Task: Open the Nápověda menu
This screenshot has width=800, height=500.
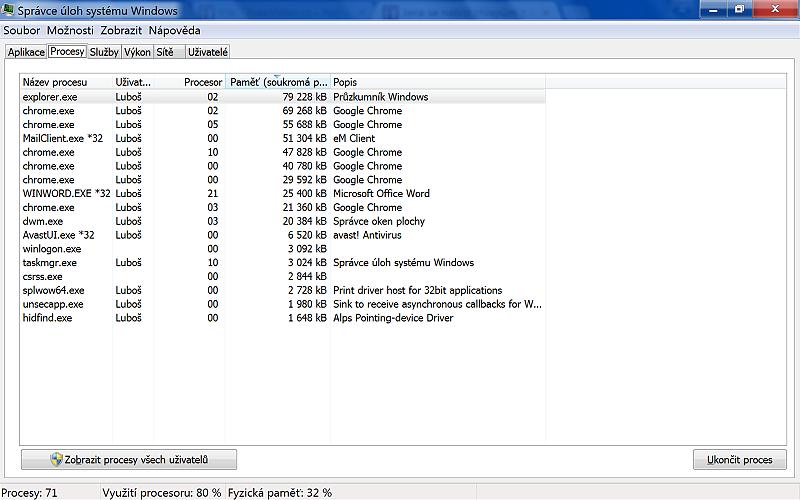Action: (x=174, y=31)
